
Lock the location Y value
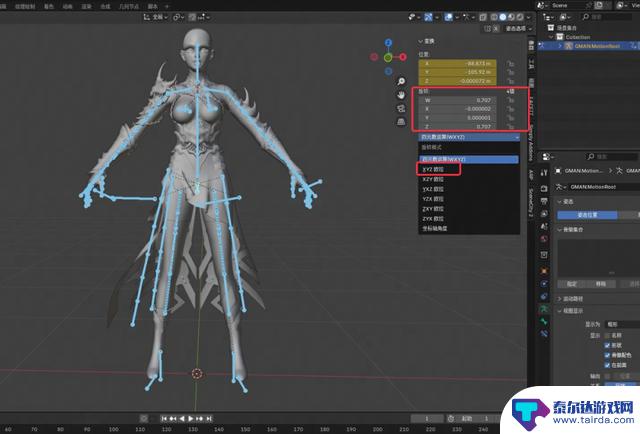(x=510, y=73)
